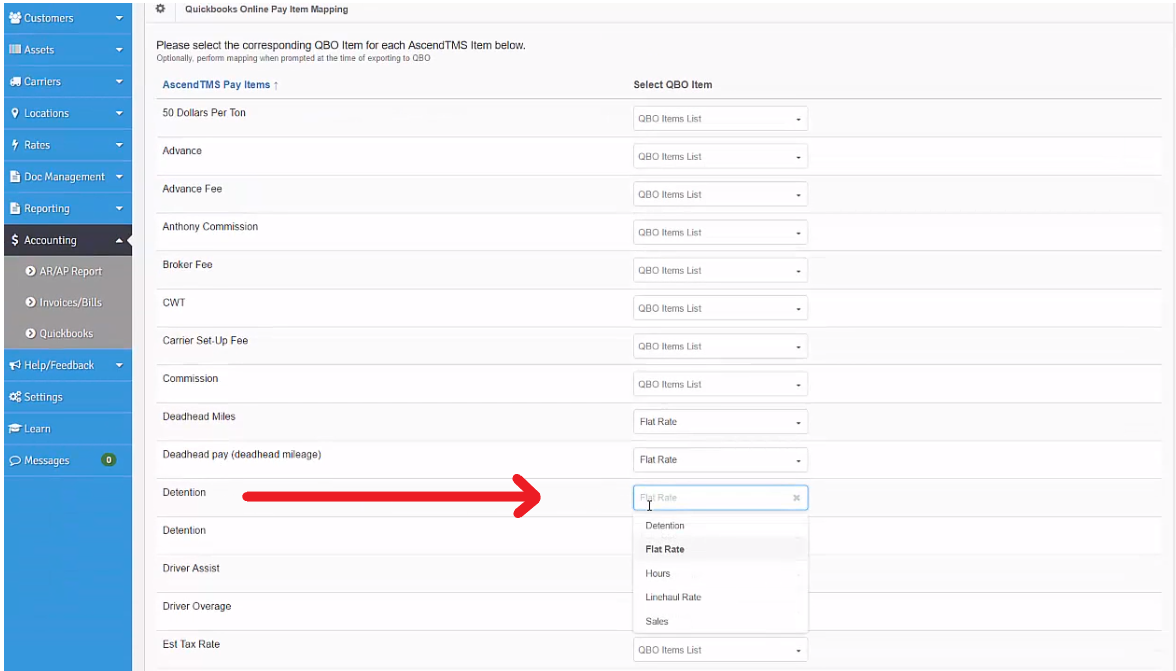The image size is (1176, 671).
Task: Expand the Locations menu arrow
Action: (x=119, y=113)
